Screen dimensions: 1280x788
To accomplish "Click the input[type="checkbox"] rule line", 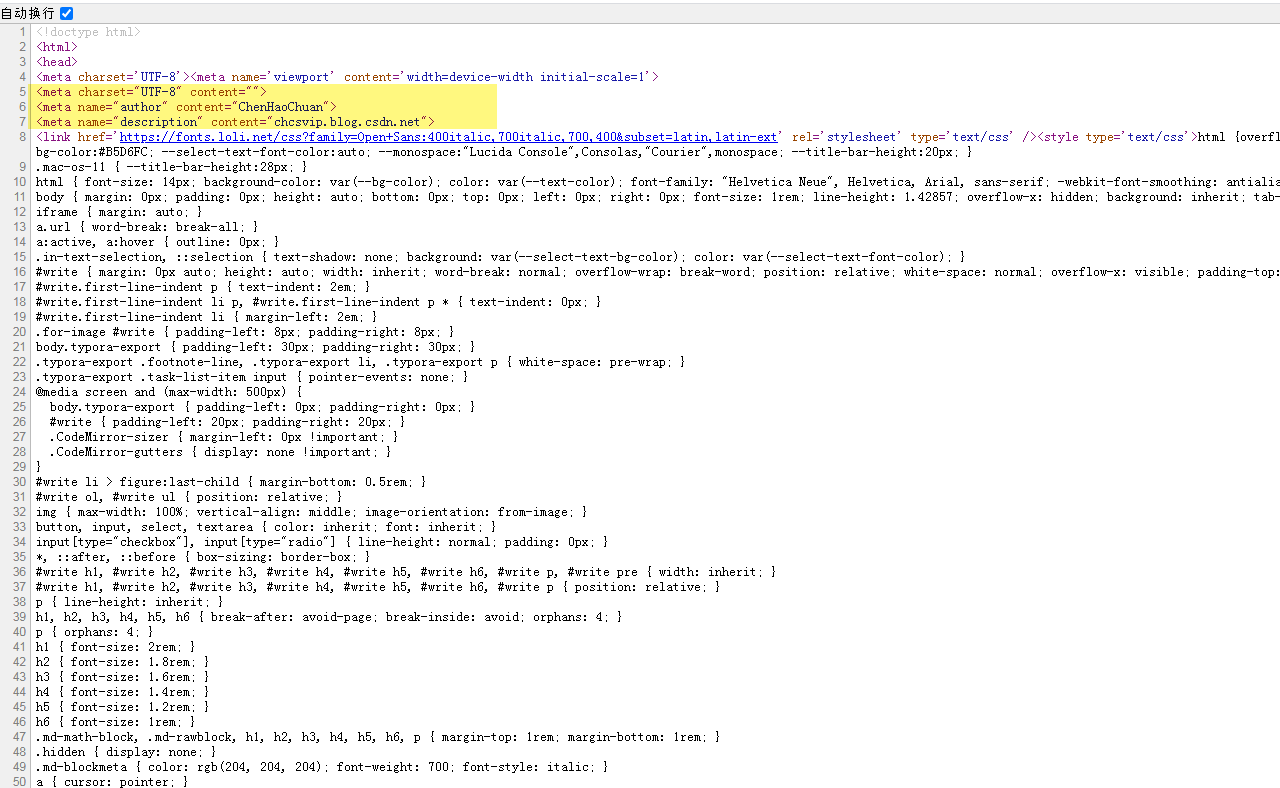I will pyautogui.click(x=322, y=542).
